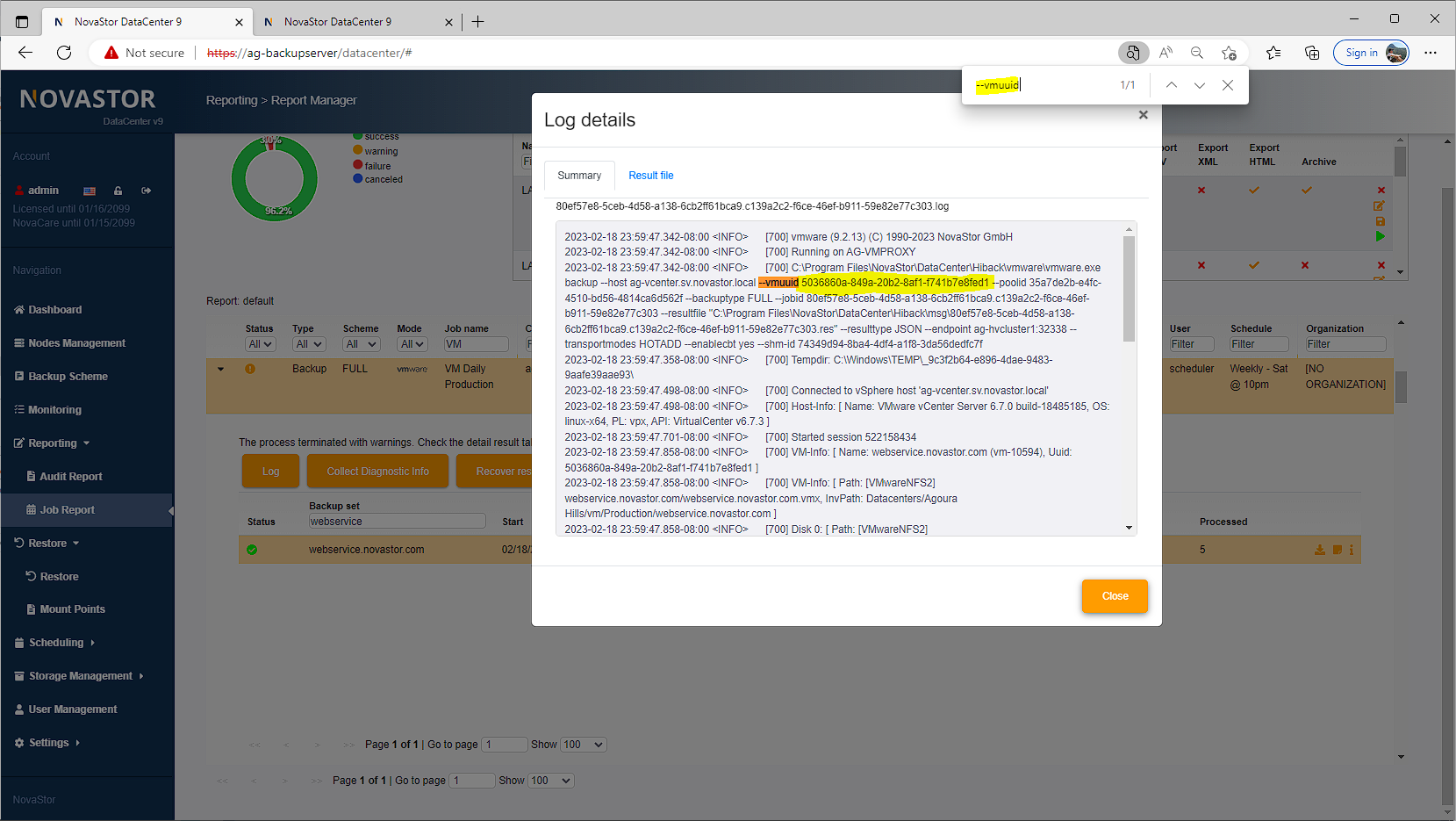1456x821 pixels.
Task: Close the find-on-page bar
Action: (1228, 85)
